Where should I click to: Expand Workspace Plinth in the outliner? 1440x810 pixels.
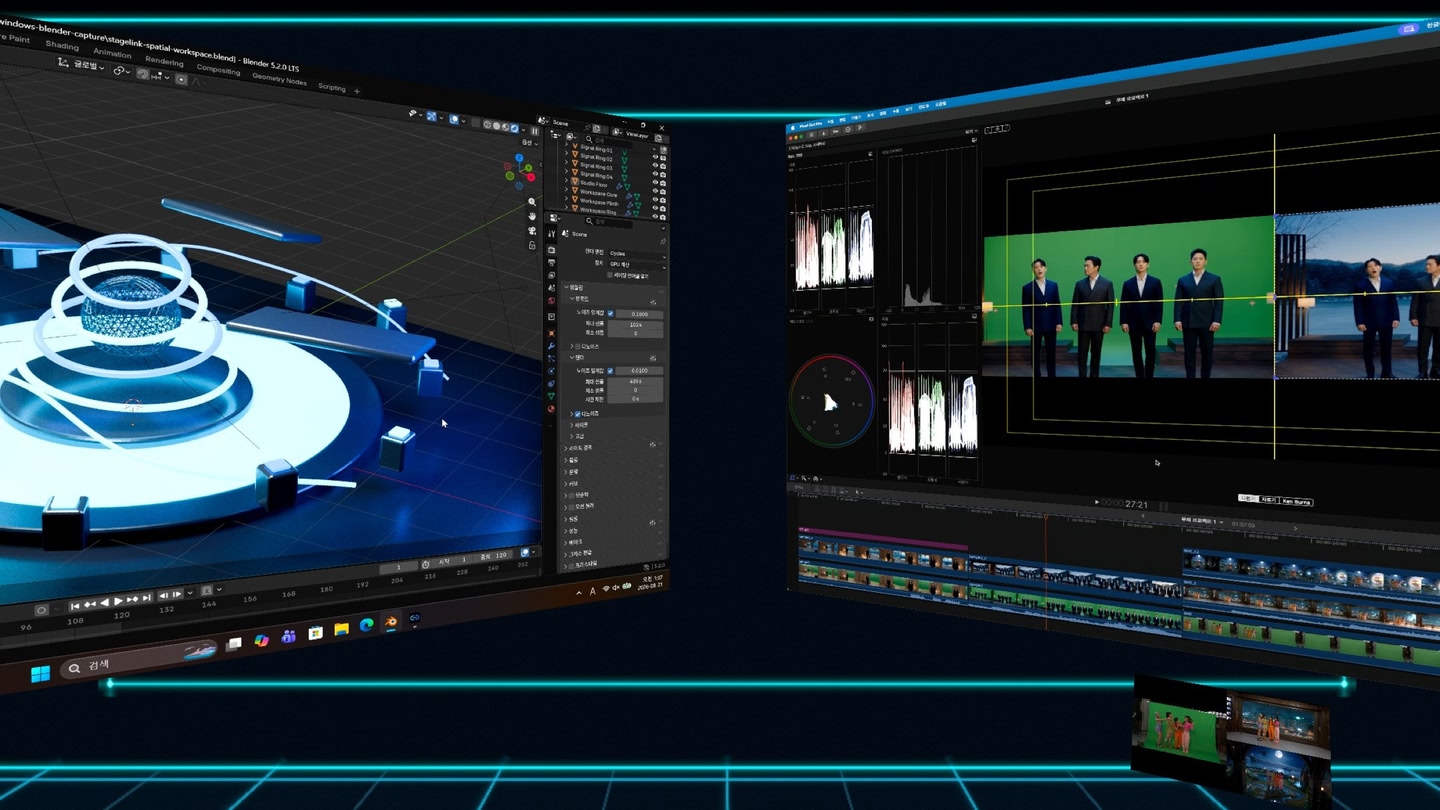566,199
